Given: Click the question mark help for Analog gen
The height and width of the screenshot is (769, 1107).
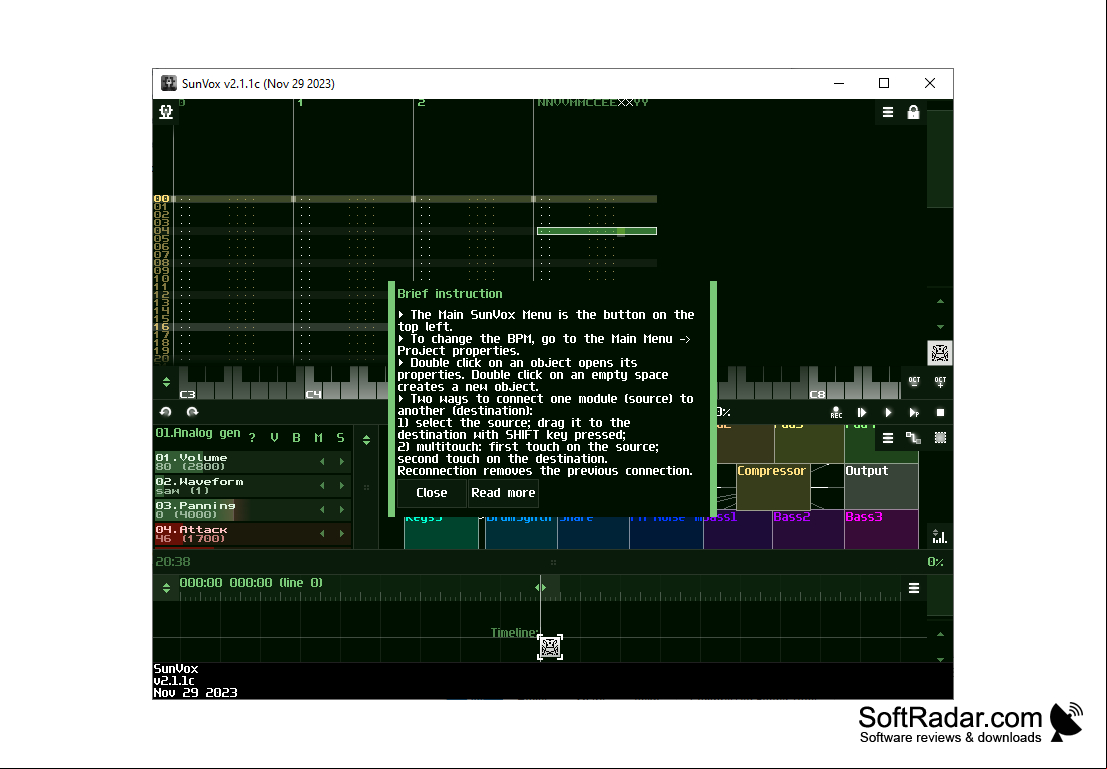Looking at the screenshot, I should [x=252, y=438].
